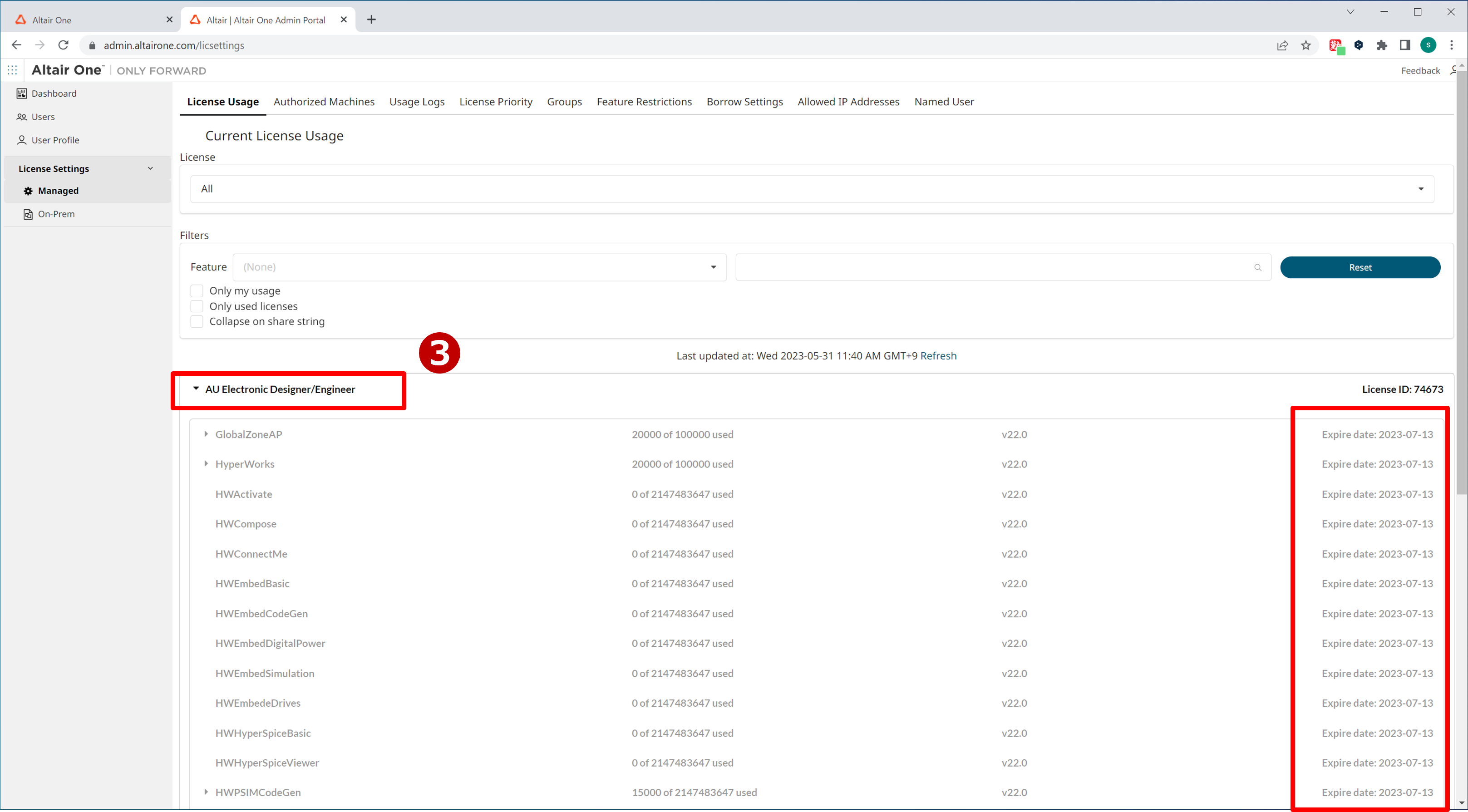1468x812 pixels.
Task: Open the User Profile sidebar item
Action: coord(55,140)
